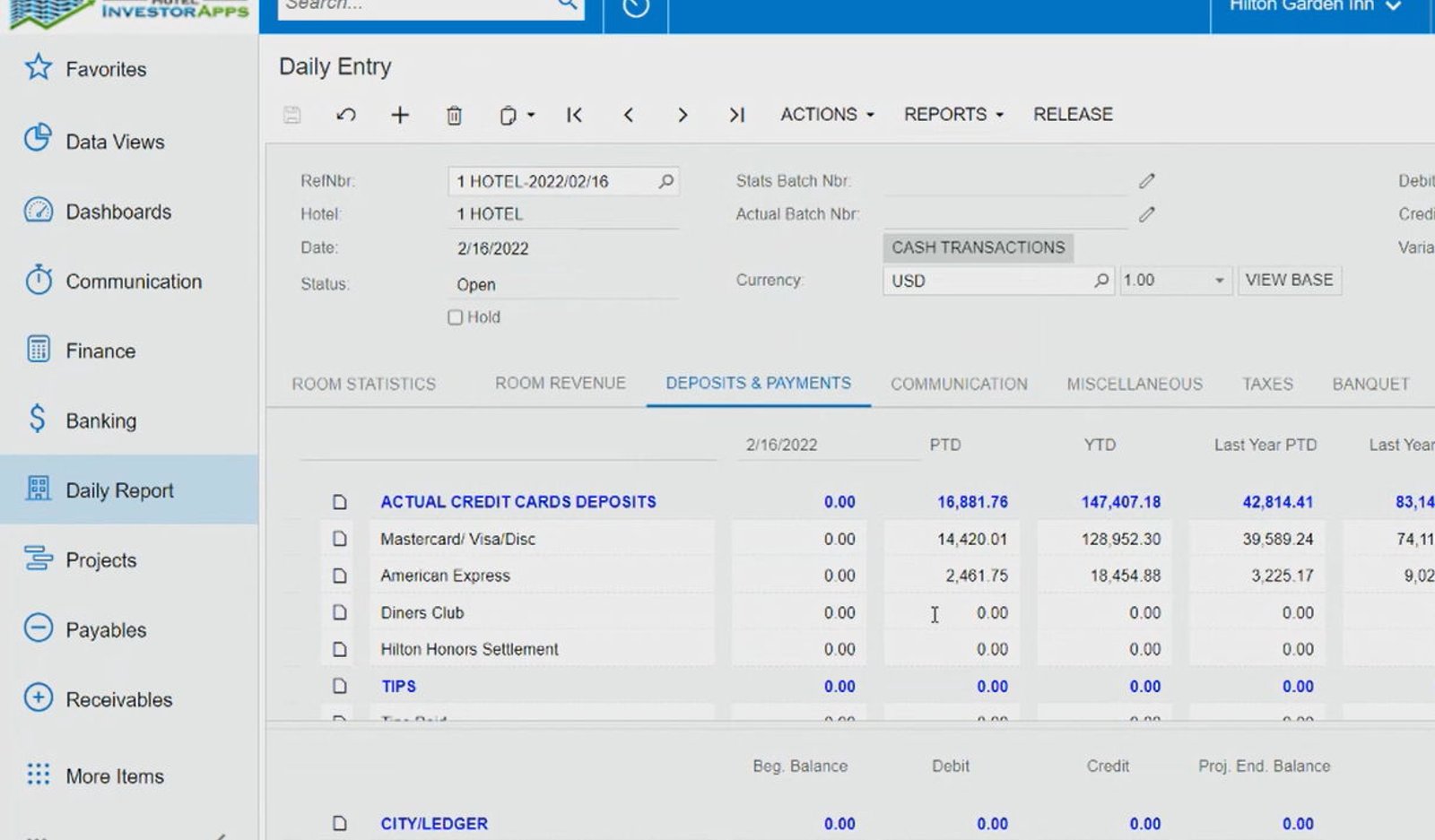Click the Currency USD field
The height and width of the screenshot is (840, 1435).
[997, 281]
